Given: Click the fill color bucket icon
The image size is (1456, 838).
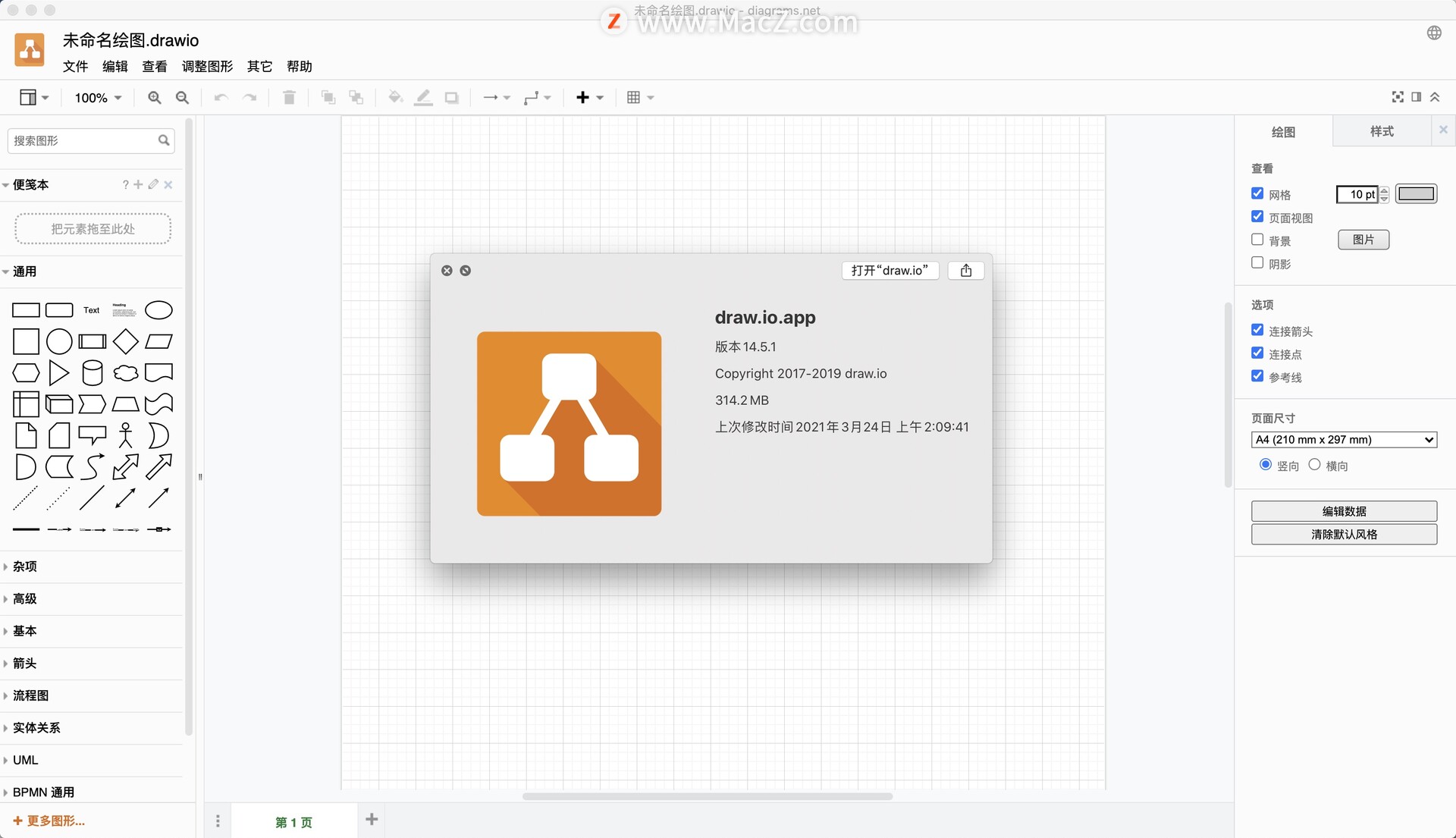Looking at the screenshot, I should pos(395,97).
